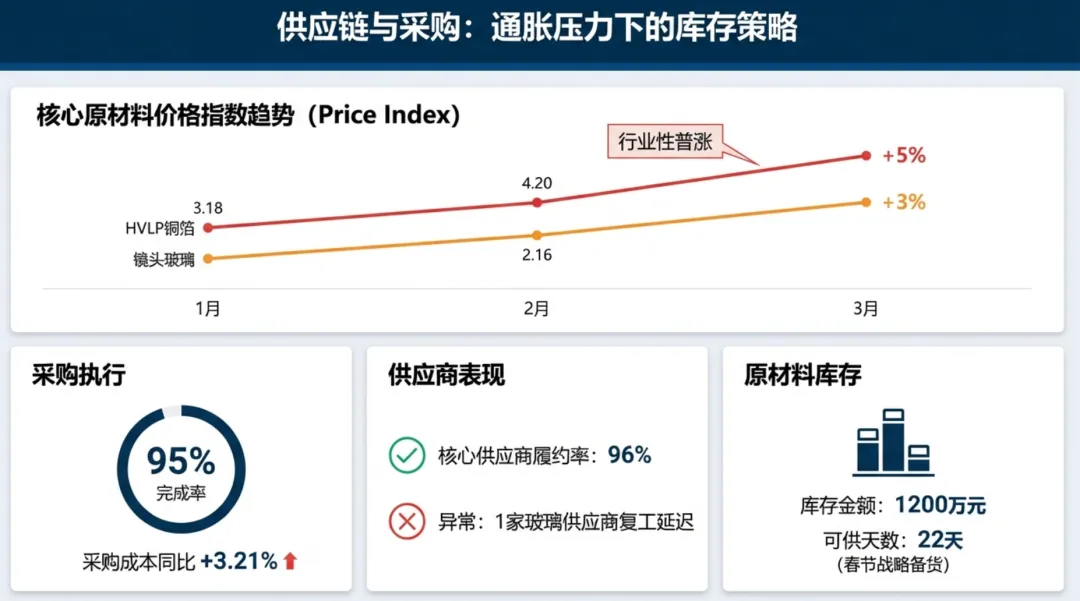
Task: Select the orange March point near +3%
Action: point(866,202)
